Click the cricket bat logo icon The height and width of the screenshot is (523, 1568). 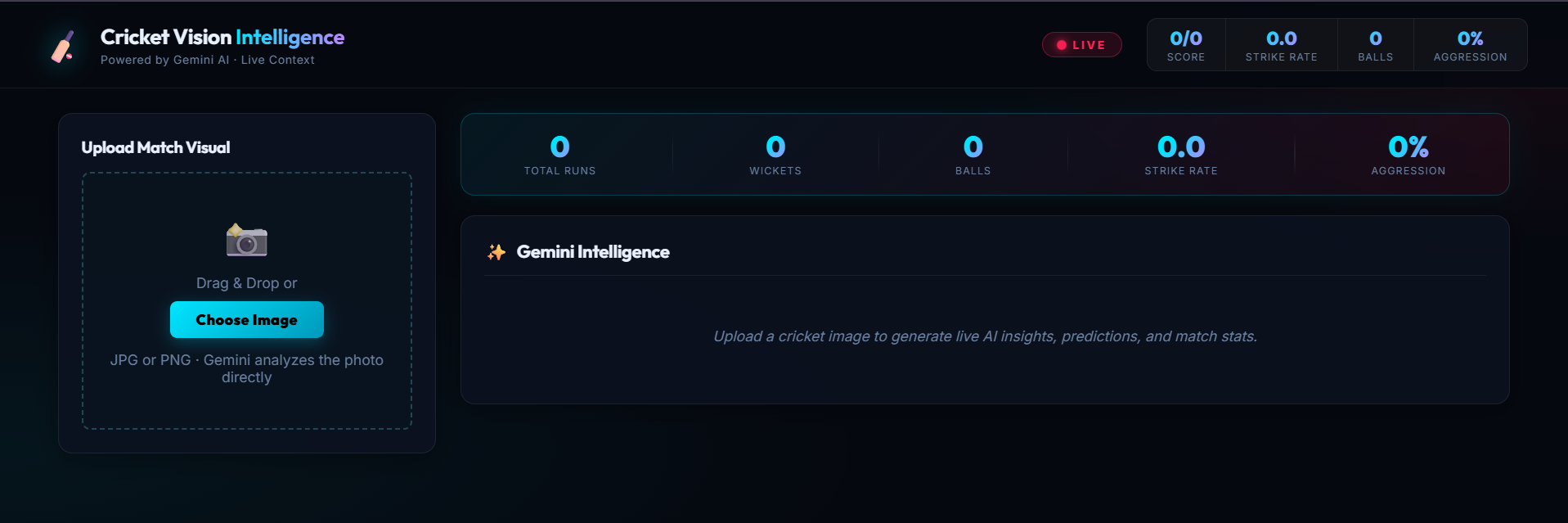63,47
